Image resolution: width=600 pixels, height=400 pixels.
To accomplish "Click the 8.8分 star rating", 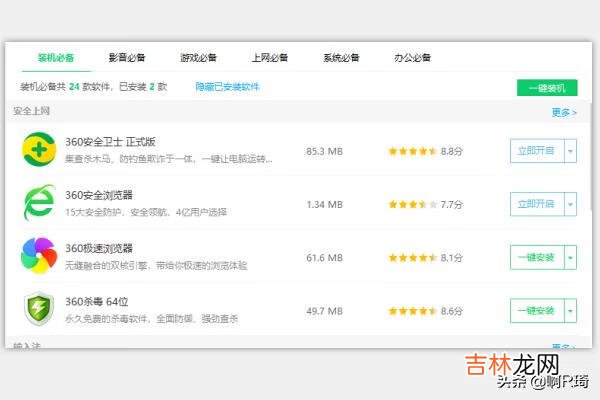I will coord(426,151).
